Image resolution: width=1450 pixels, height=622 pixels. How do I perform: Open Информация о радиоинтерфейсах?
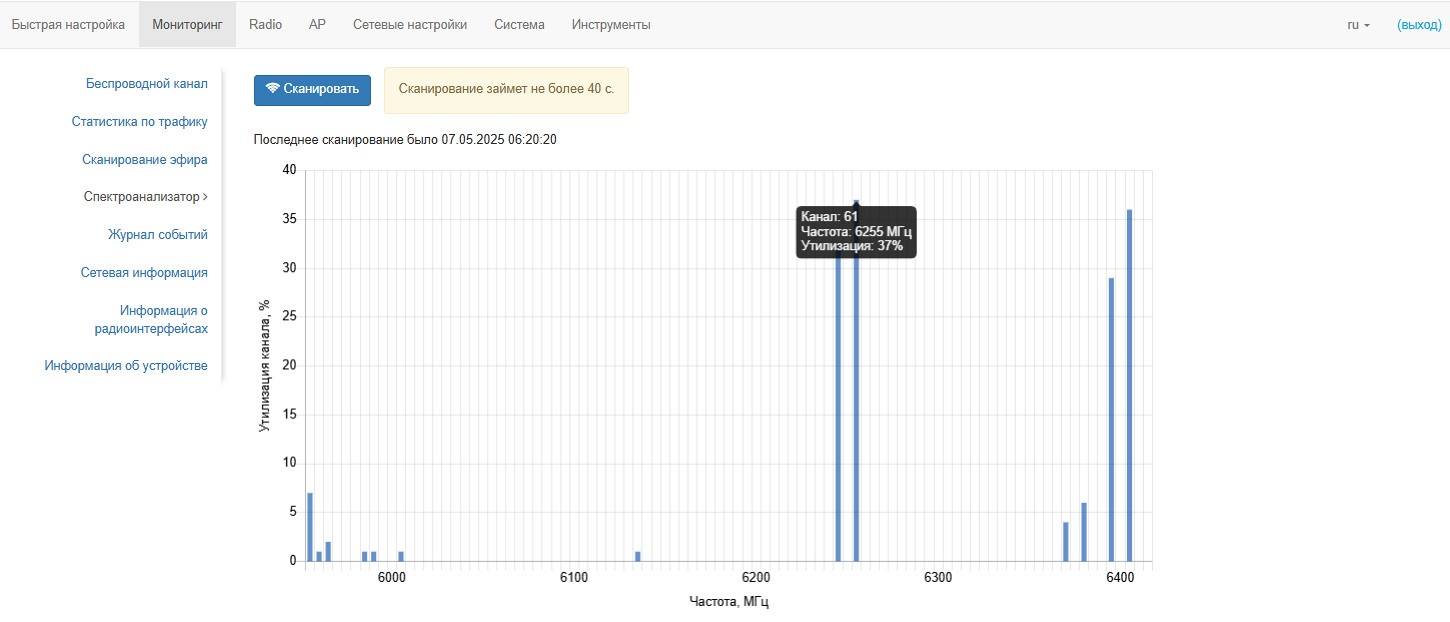coord(162,319)
